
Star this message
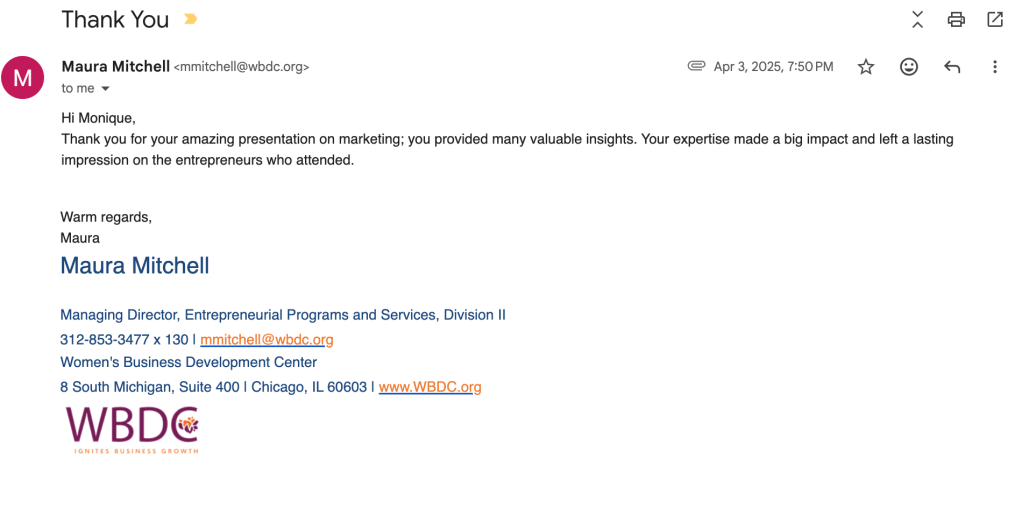click(866, 67)
